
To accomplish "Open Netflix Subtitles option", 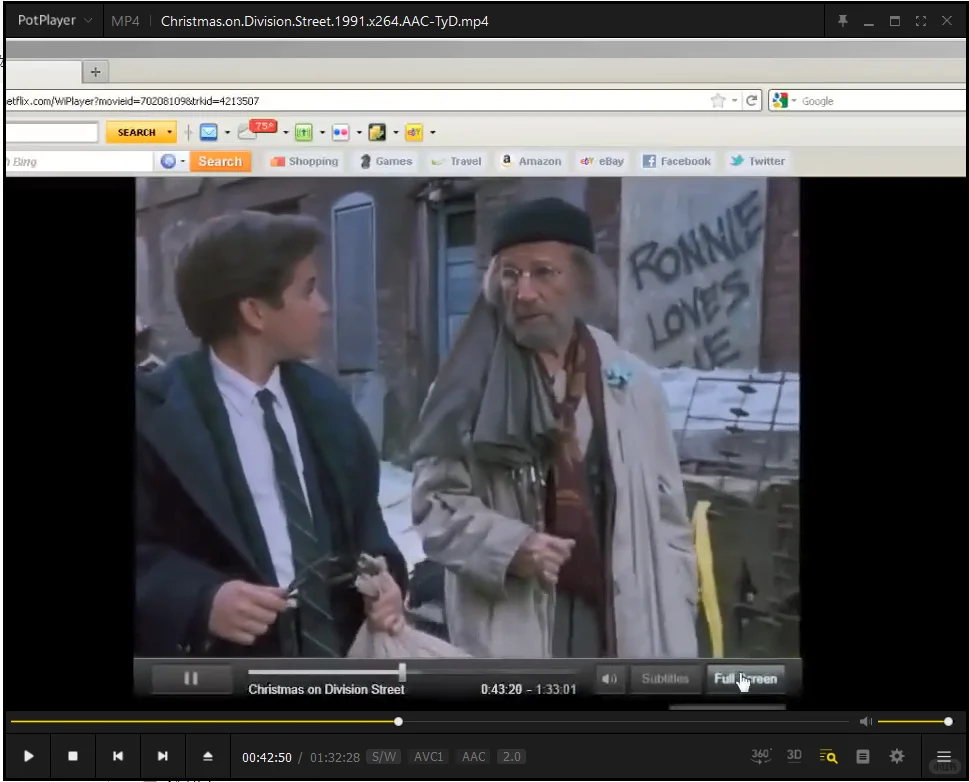I will click(665, 678).
